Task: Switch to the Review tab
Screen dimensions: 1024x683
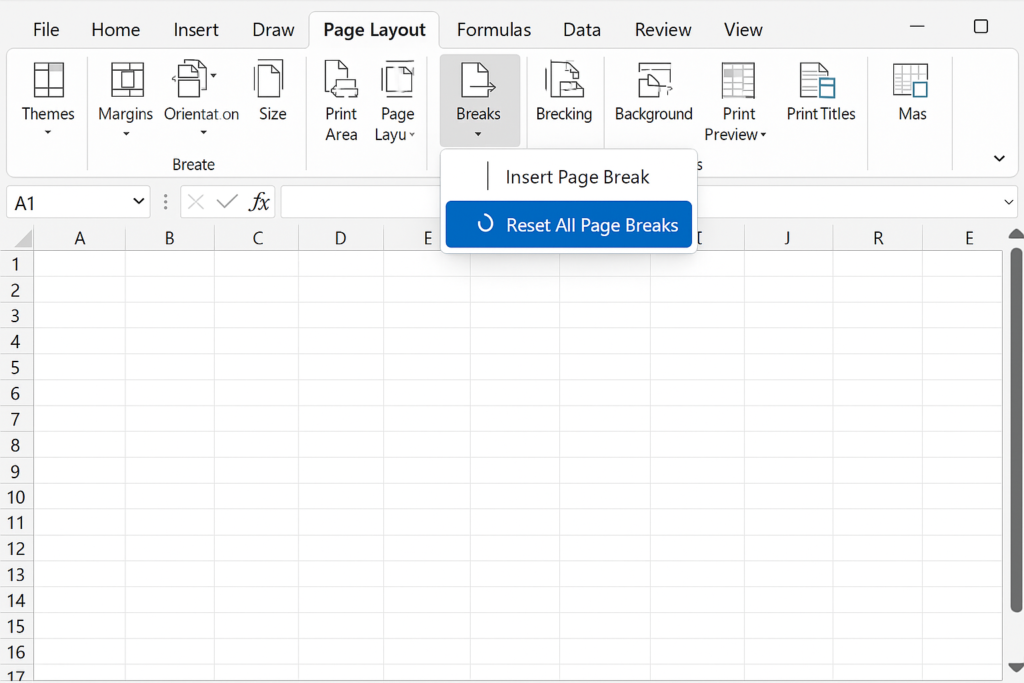Action: [x=663, y=30]
